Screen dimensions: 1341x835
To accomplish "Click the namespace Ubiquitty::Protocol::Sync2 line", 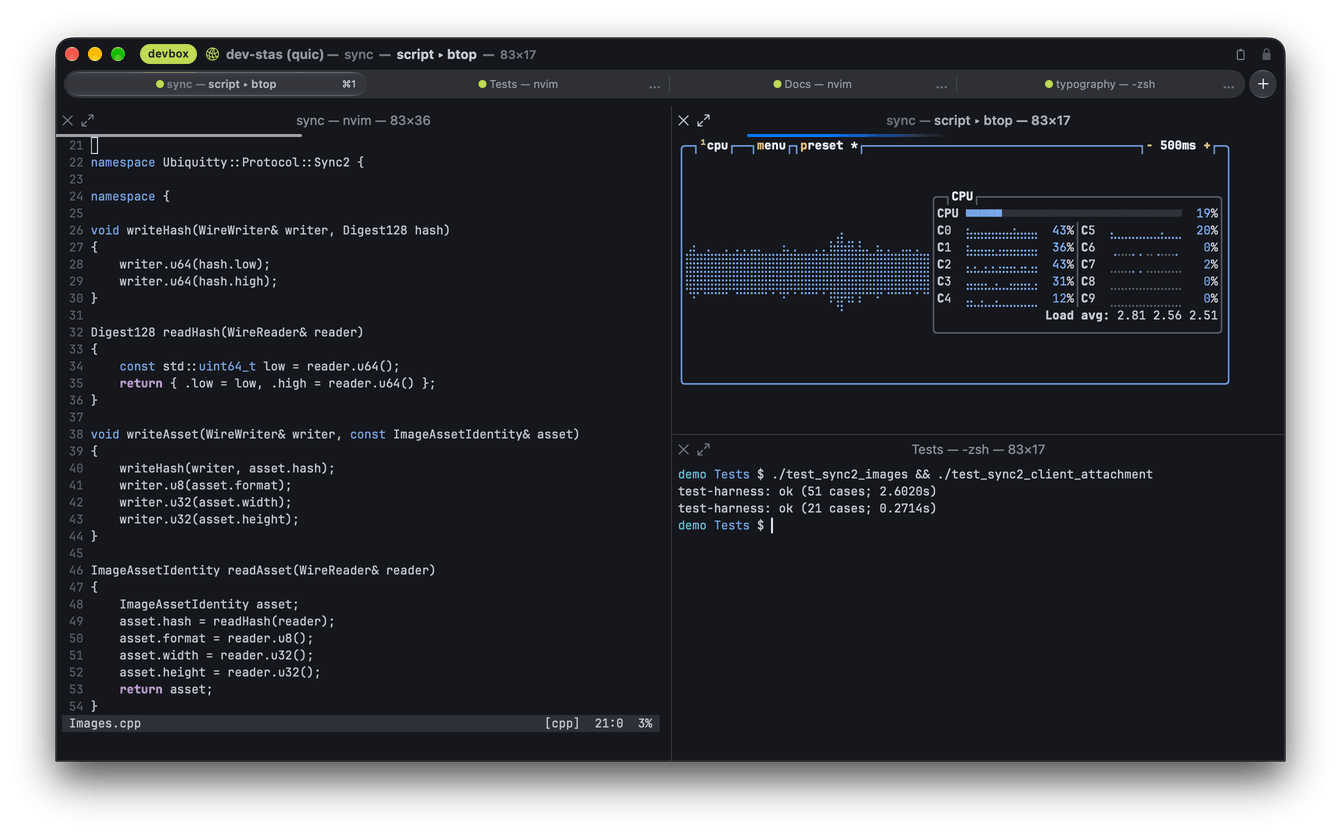I will click(227, 162).
